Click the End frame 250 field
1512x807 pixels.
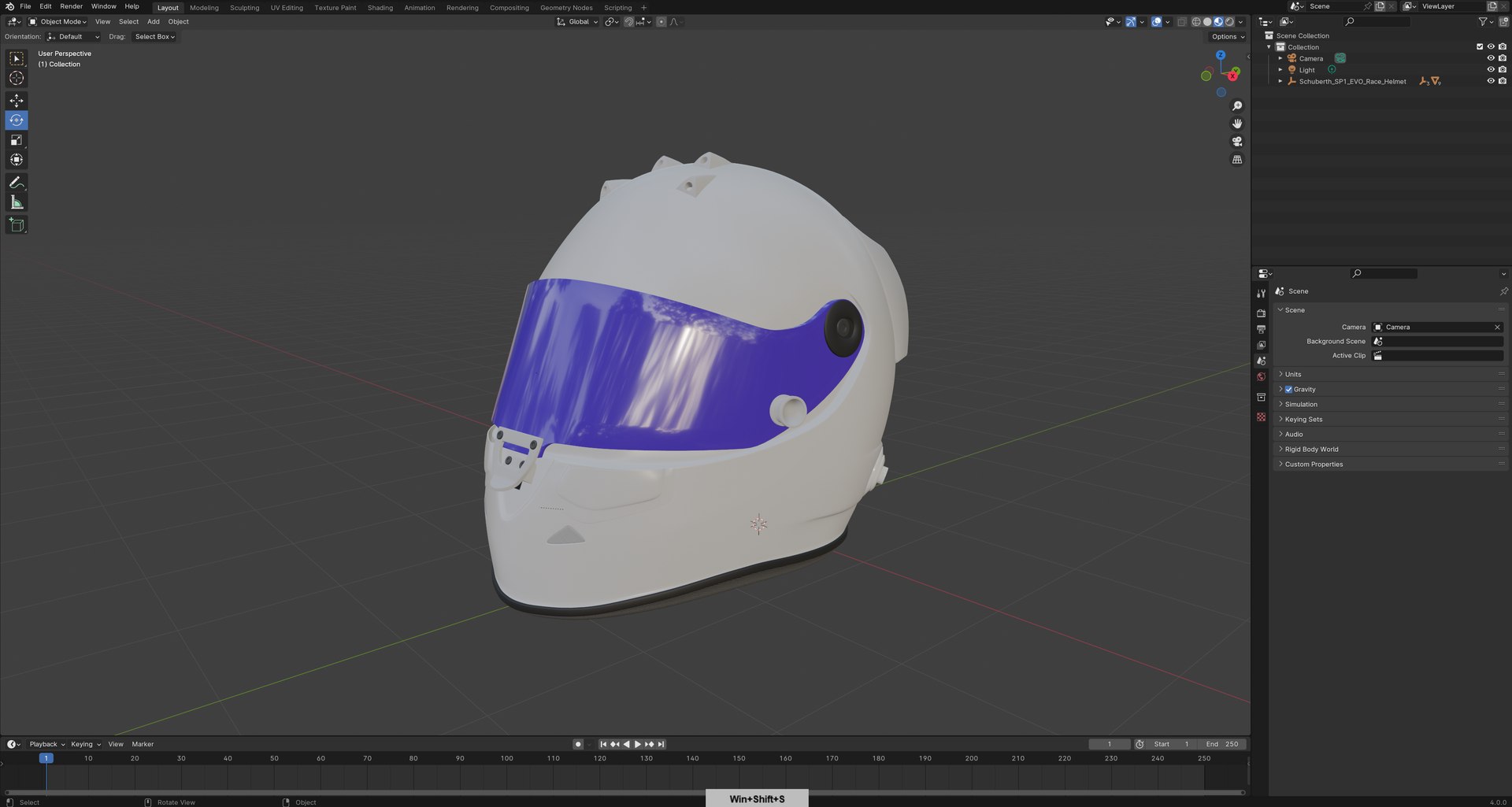coord(1222,745)
